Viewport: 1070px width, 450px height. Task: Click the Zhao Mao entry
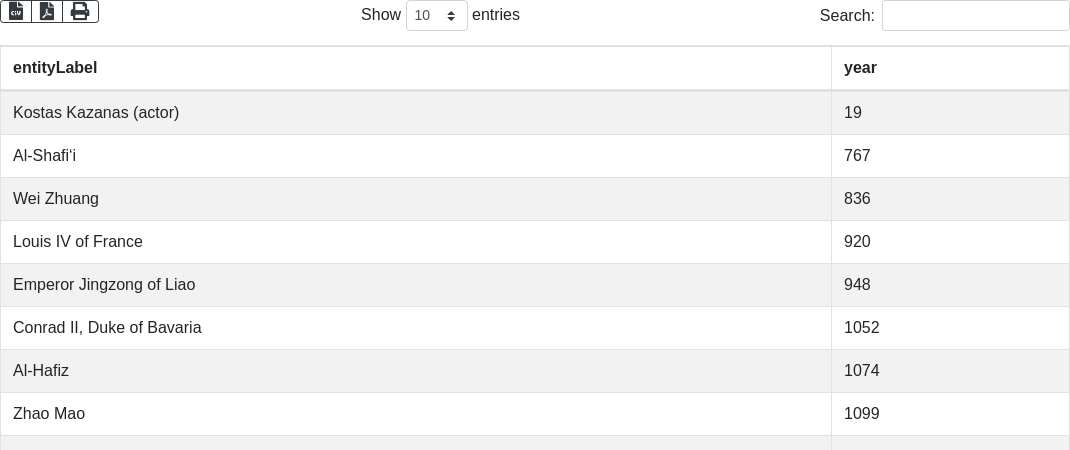[49, 414]
